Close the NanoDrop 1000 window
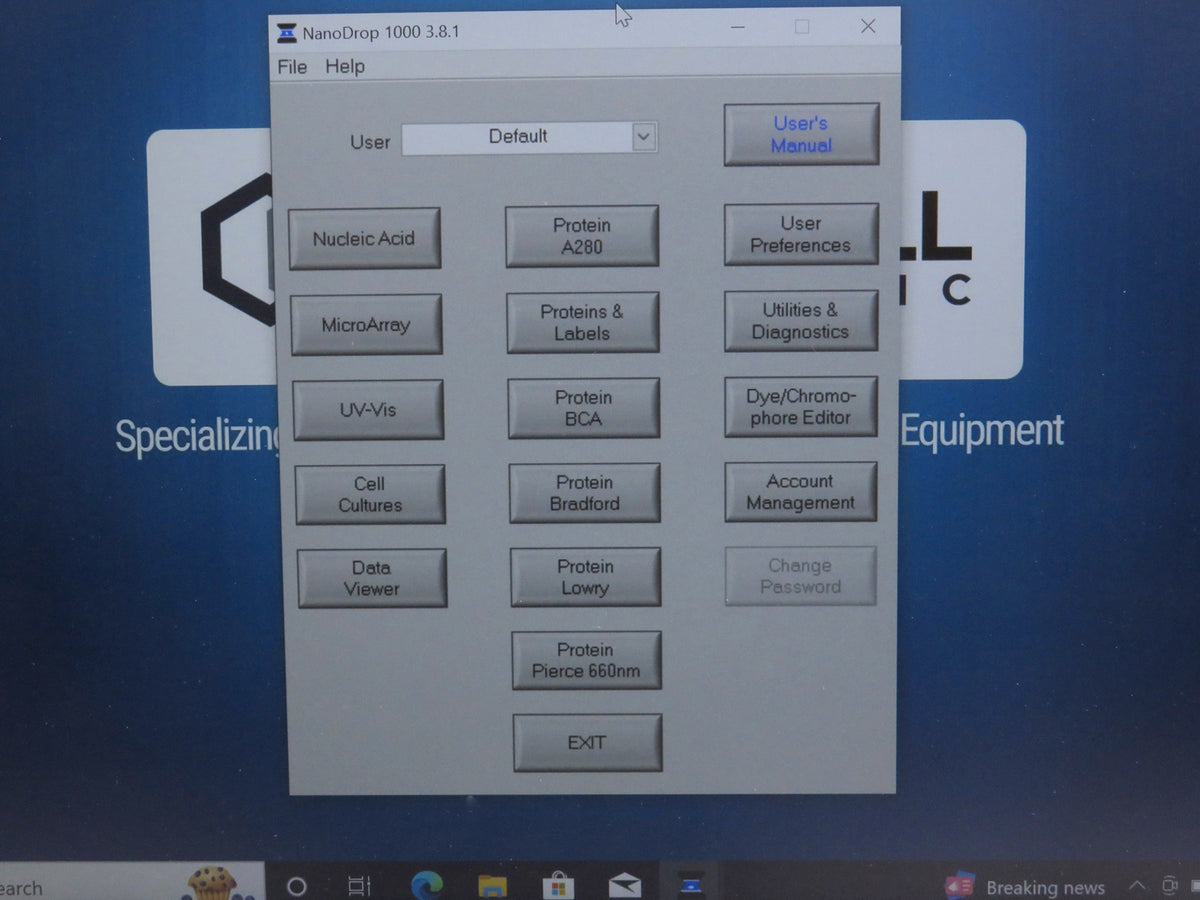Screen dimensions: 1200x900 tap(868, 27)
